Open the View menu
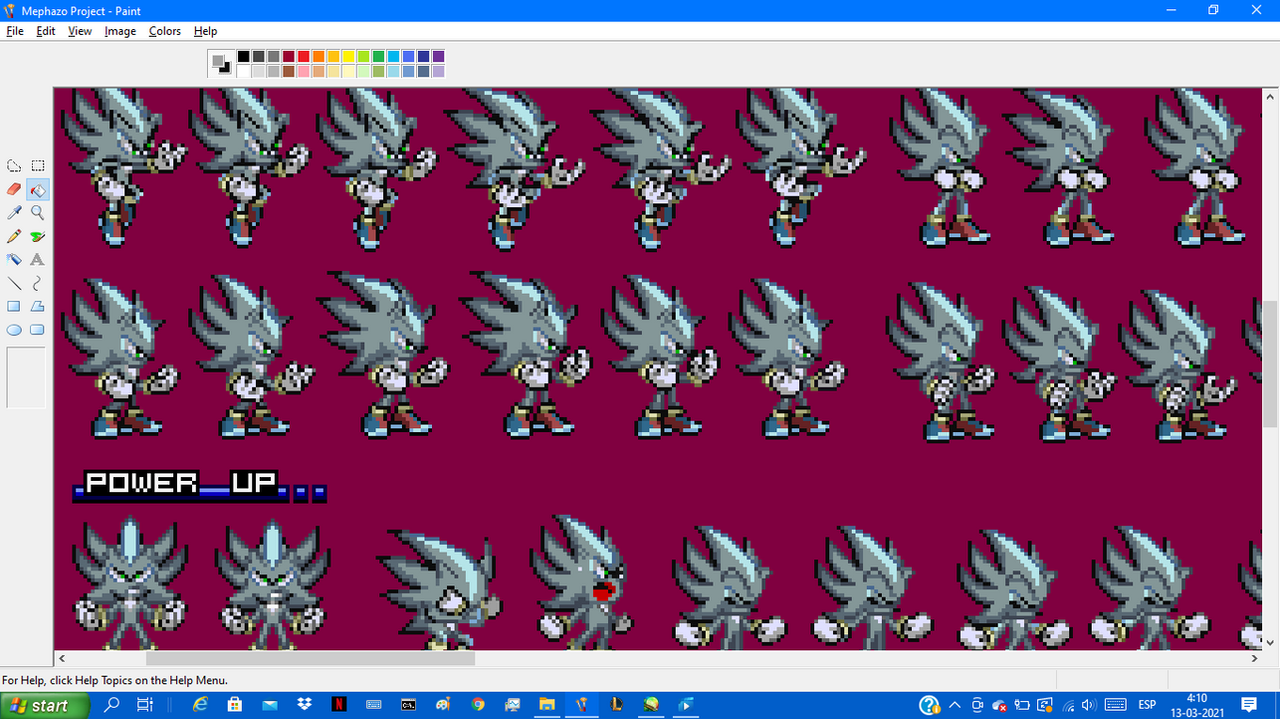This screenshot has width=1280, height=719. (x=80, y=31)
